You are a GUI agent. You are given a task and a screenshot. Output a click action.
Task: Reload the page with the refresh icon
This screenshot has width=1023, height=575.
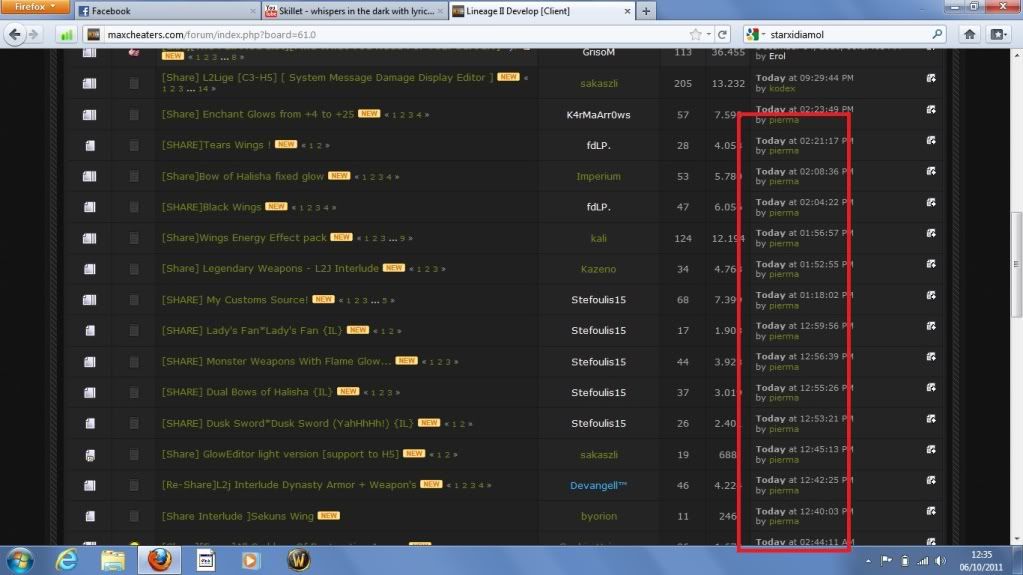[722, 34]
